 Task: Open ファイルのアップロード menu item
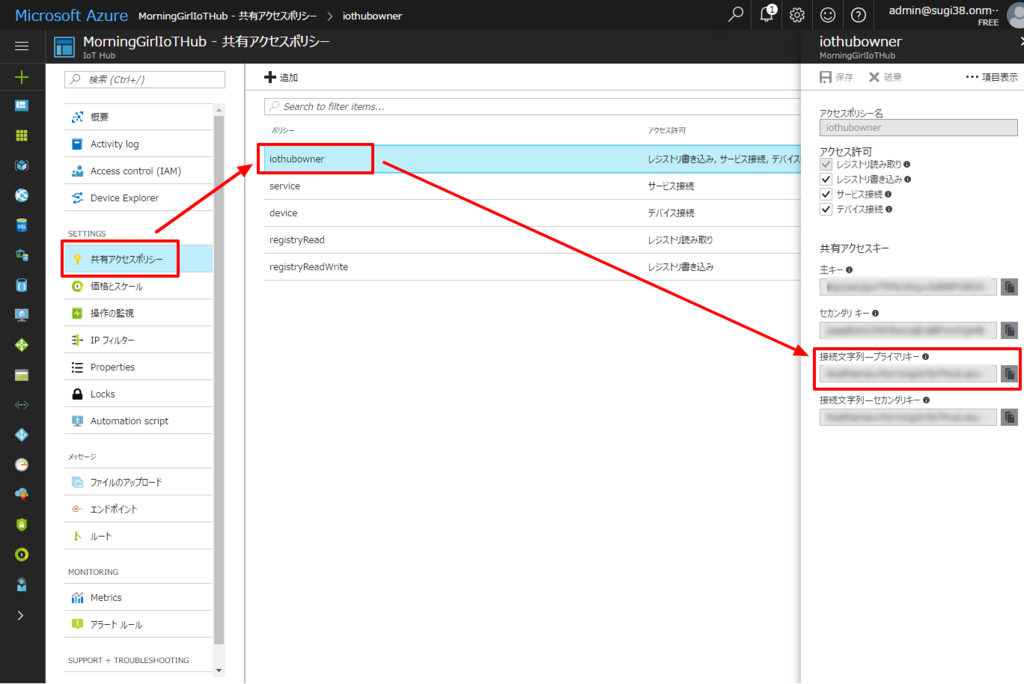click(x=138, y=482)
